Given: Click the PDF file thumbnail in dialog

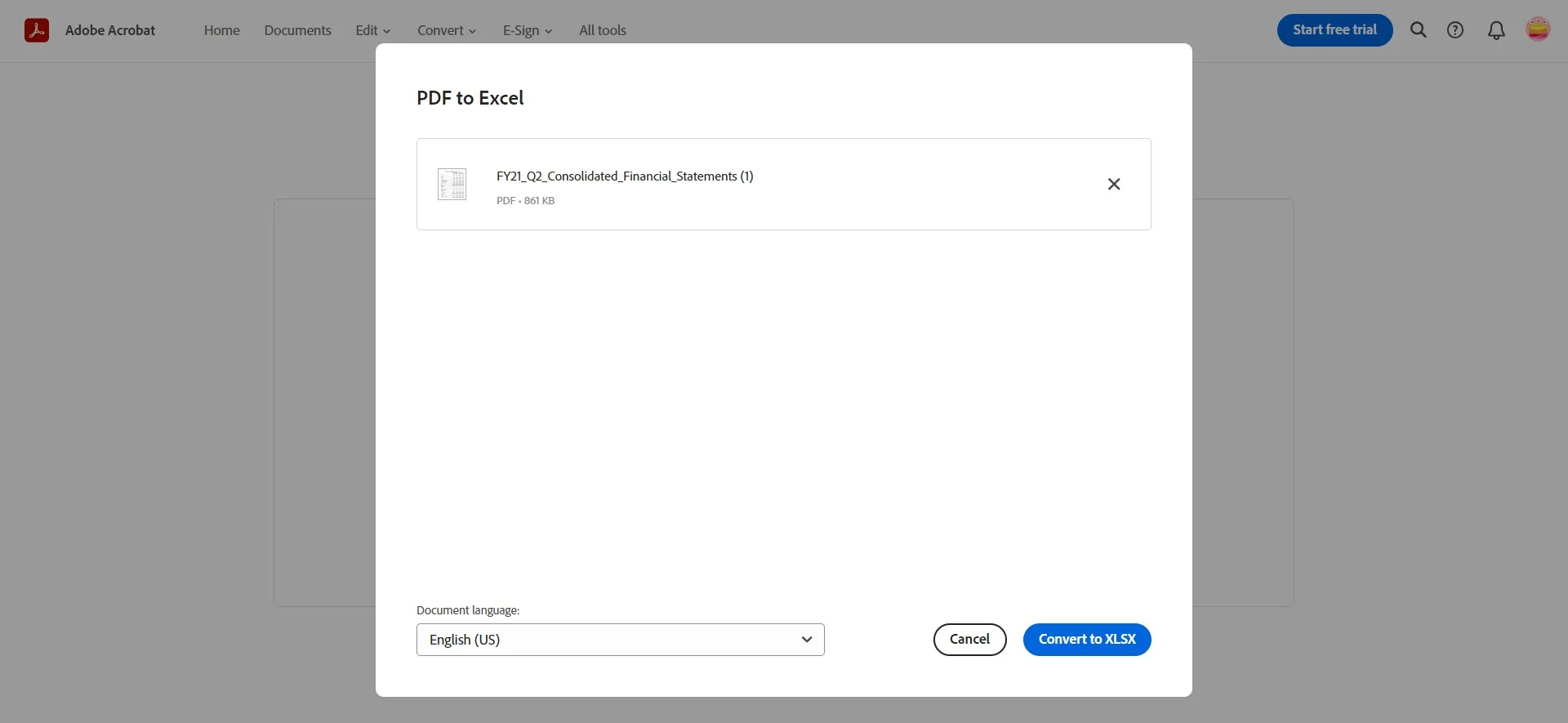Looking at the screenshot, I should 452,184.
